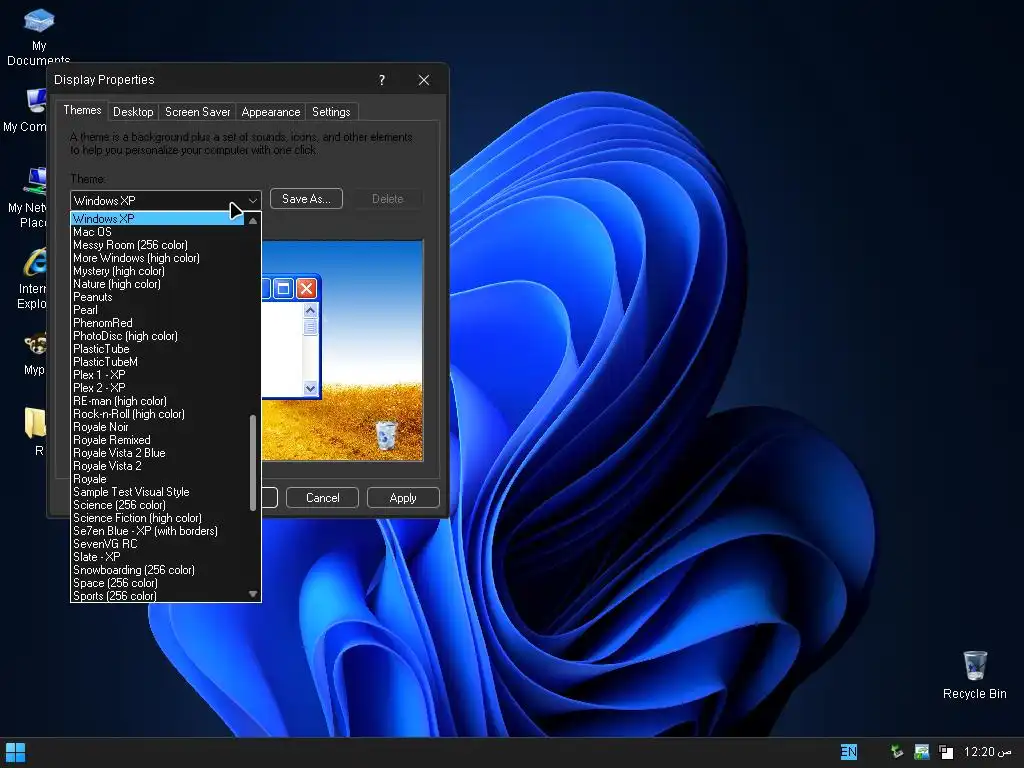This screenshot has width=1024, height=768.
Task: Select SevenVG RC theme
Action: pyautogui.click(x=157, y=544)
